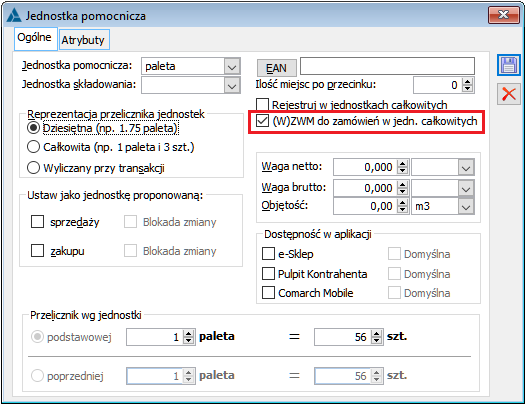
Task: Change Ilość miejsc po przecinku spinner
Action: pyautogui.click(x=467, y=85)
